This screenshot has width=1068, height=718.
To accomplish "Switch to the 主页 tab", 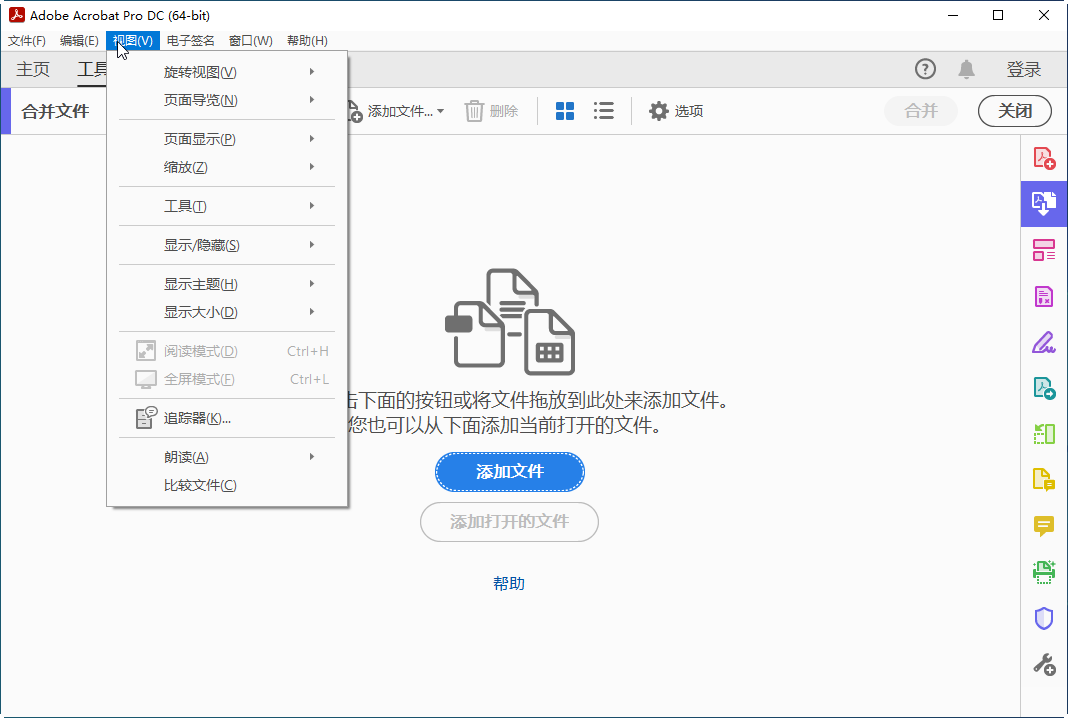I will [32, 69].
